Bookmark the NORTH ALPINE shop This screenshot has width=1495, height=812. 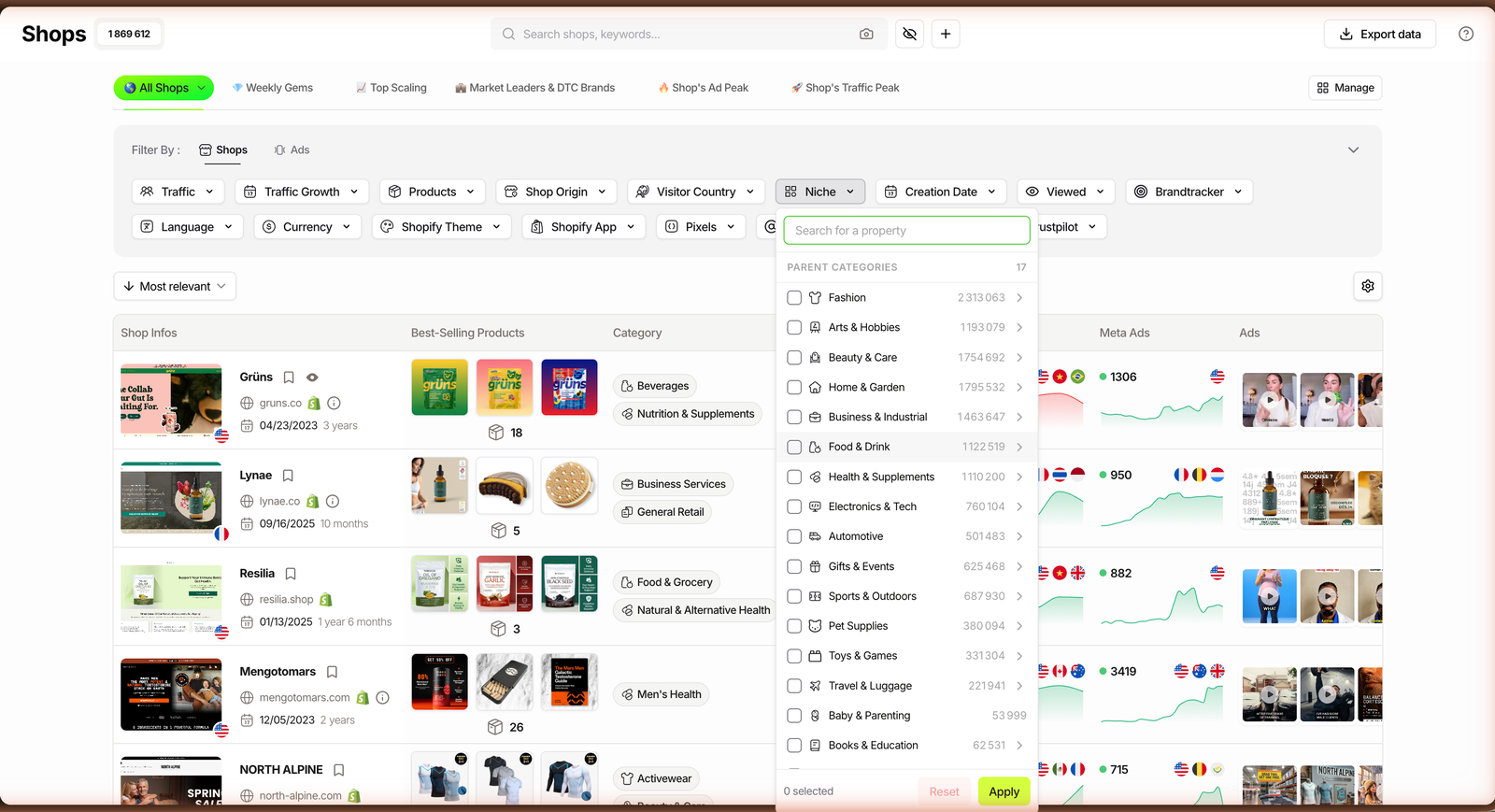pos(338,770)
